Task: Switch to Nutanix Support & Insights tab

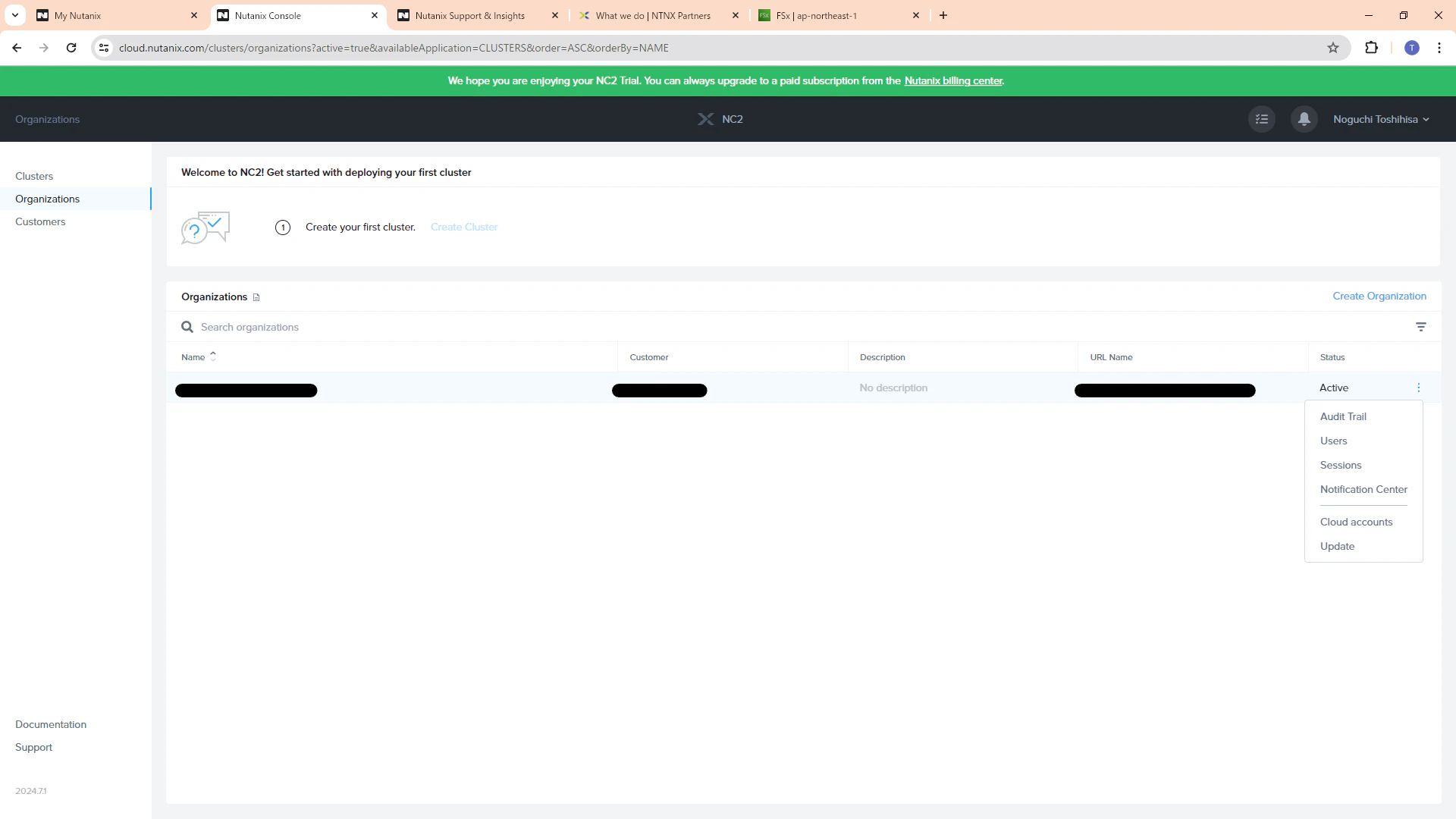Action: pos(479,15)
